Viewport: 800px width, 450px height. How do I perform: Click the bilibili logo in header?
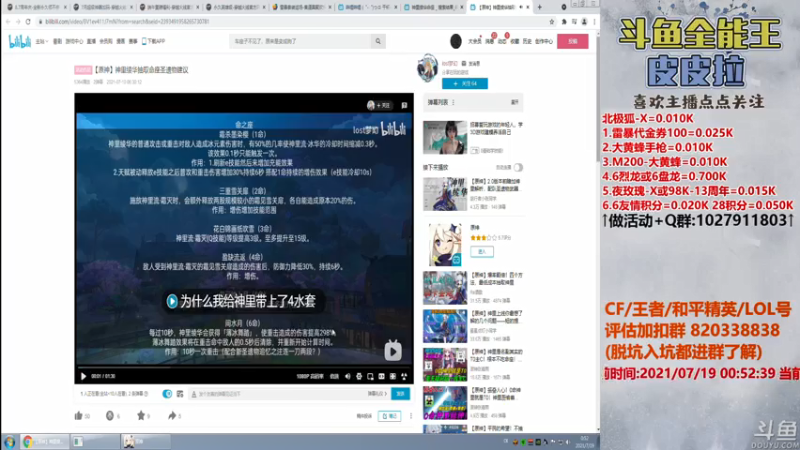(x=20, y=41)
